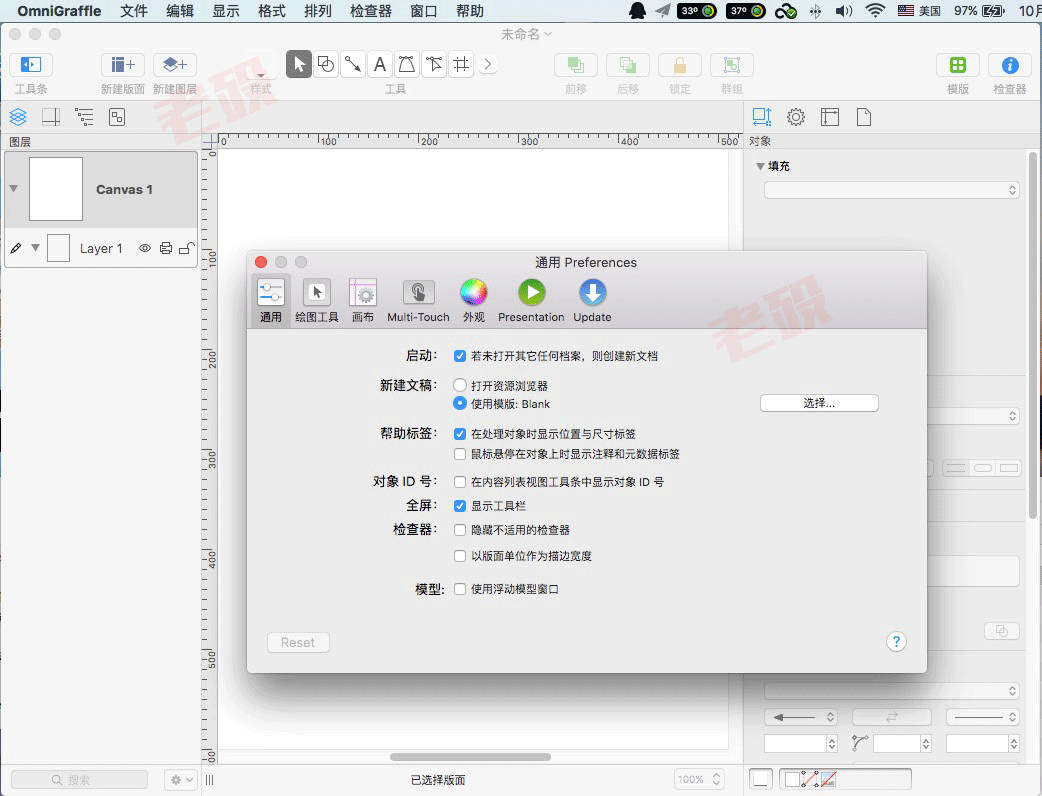Open the 文件 menu
The height and width of the screenshot is (796, 1042).
(134, 11)
